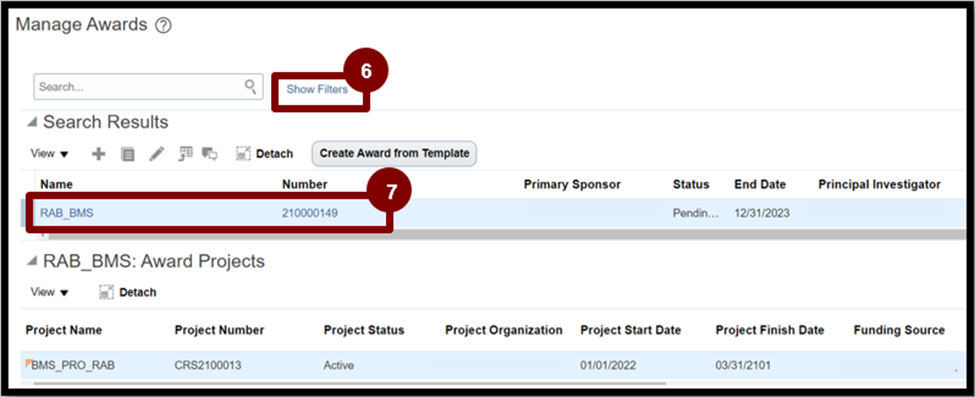Click the duplicate award document icon

click(x=127, y=154)
